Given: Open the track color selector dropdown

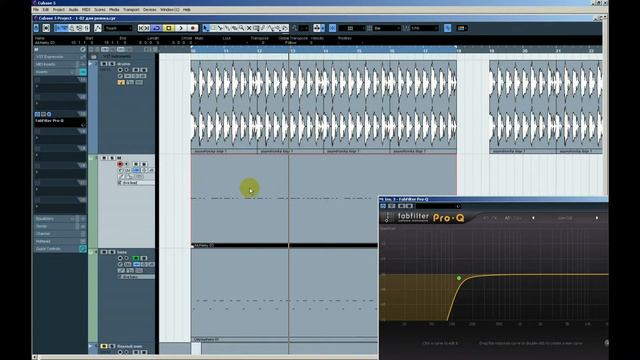Looking at the screenshot, I should tap(462, 28).
